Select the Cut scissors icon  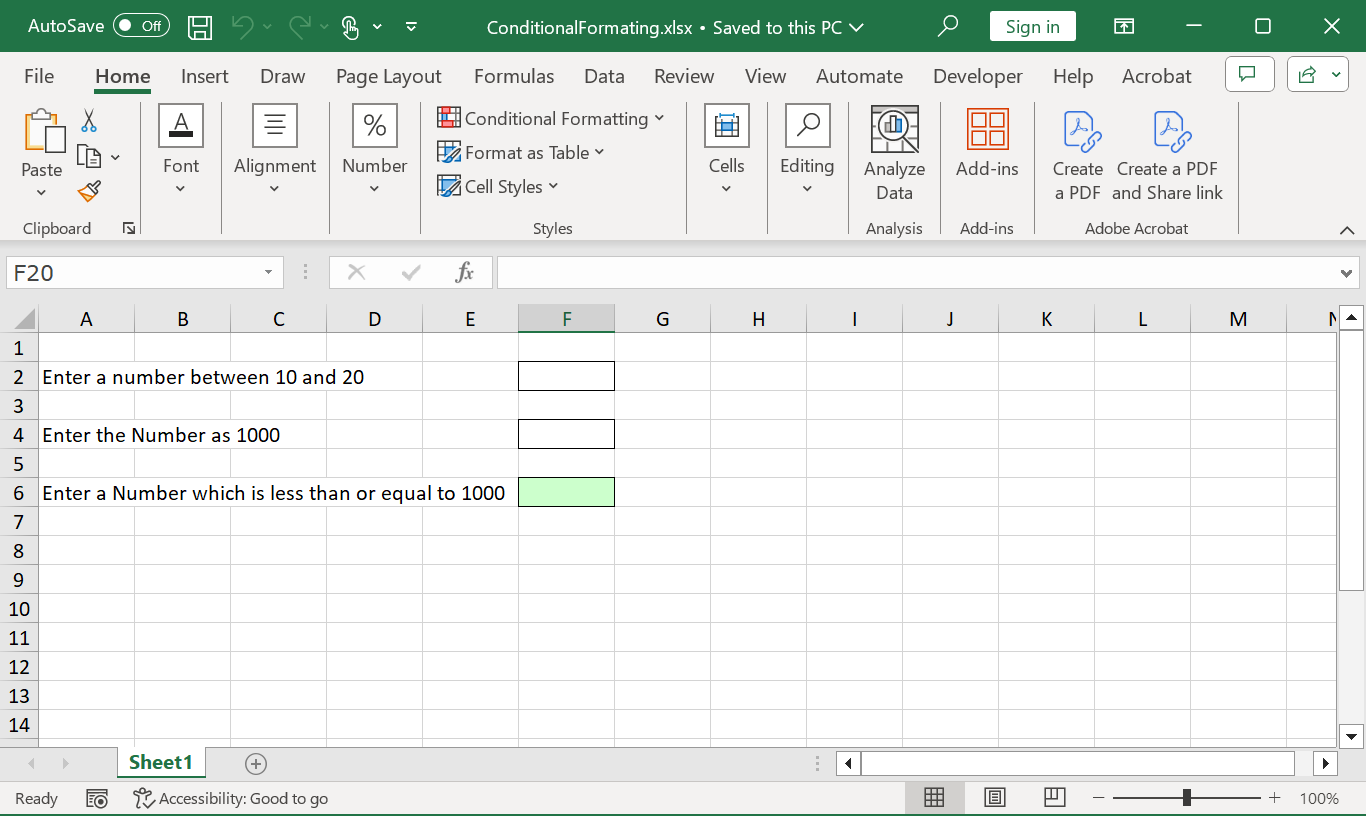[x=88, y=120]
